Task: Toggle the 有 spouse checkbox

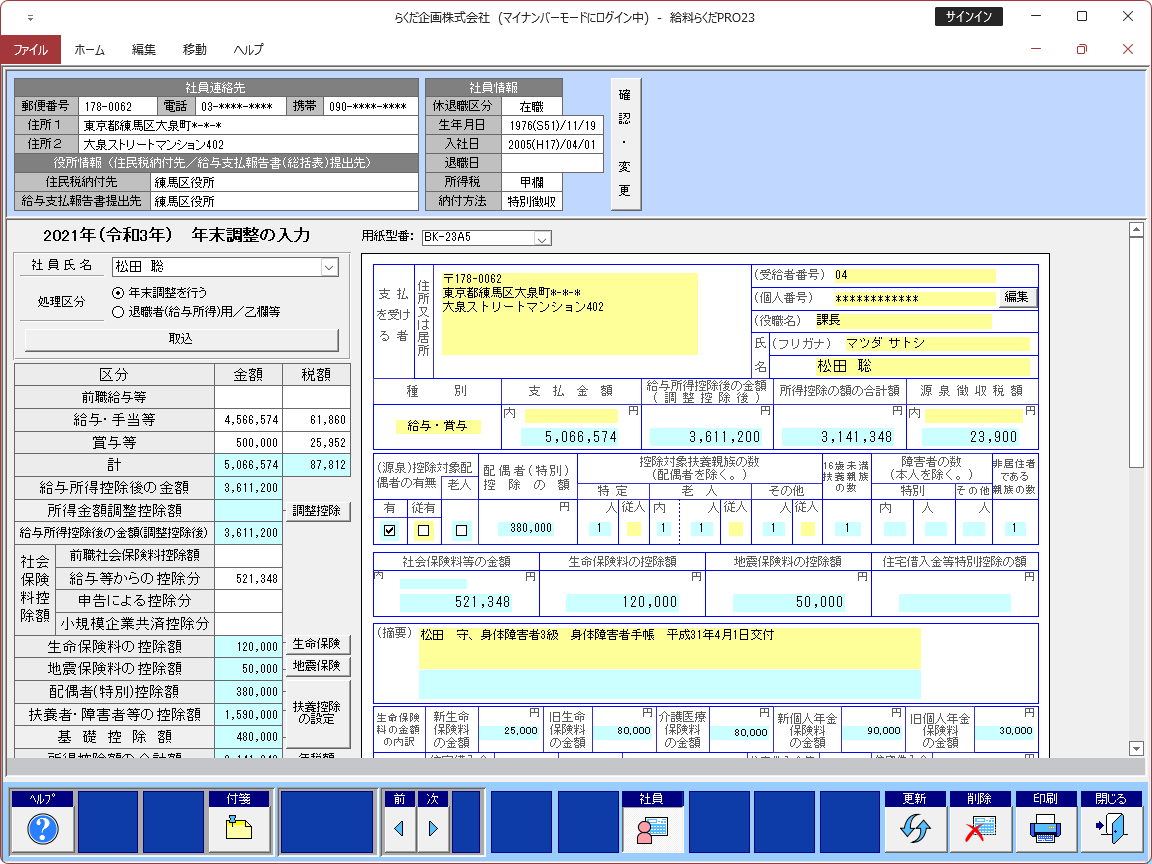Action: click(389, 530)
